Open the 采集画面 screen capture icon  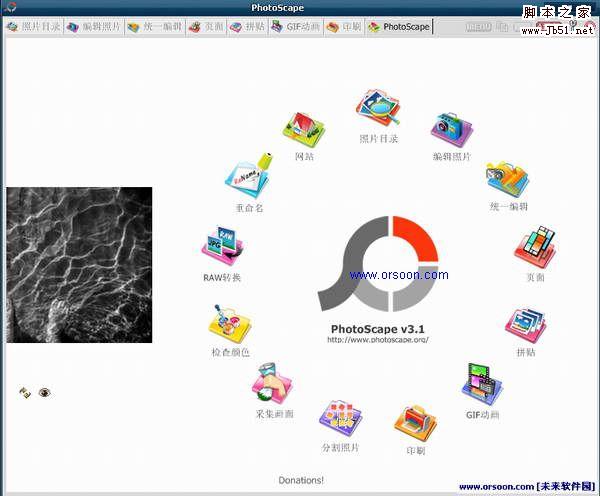point(274,383)
